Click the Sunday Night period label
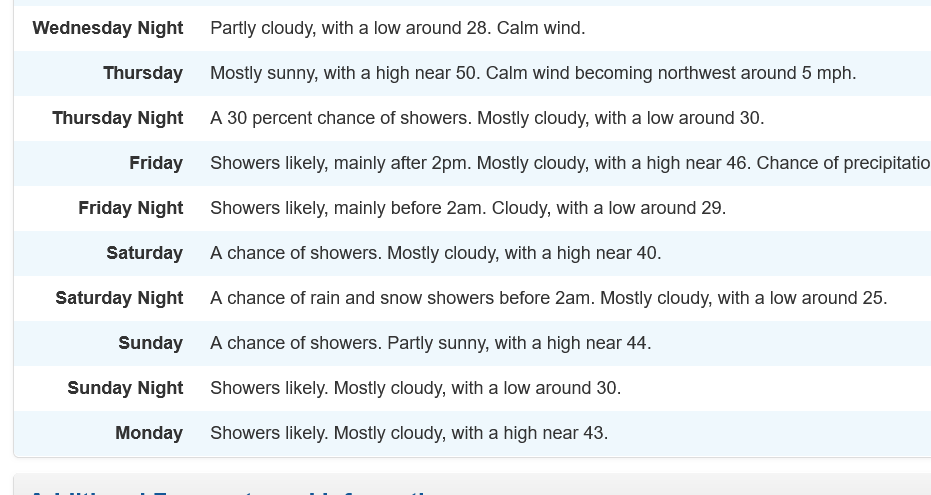931x495 pixels. pos(125,388)
